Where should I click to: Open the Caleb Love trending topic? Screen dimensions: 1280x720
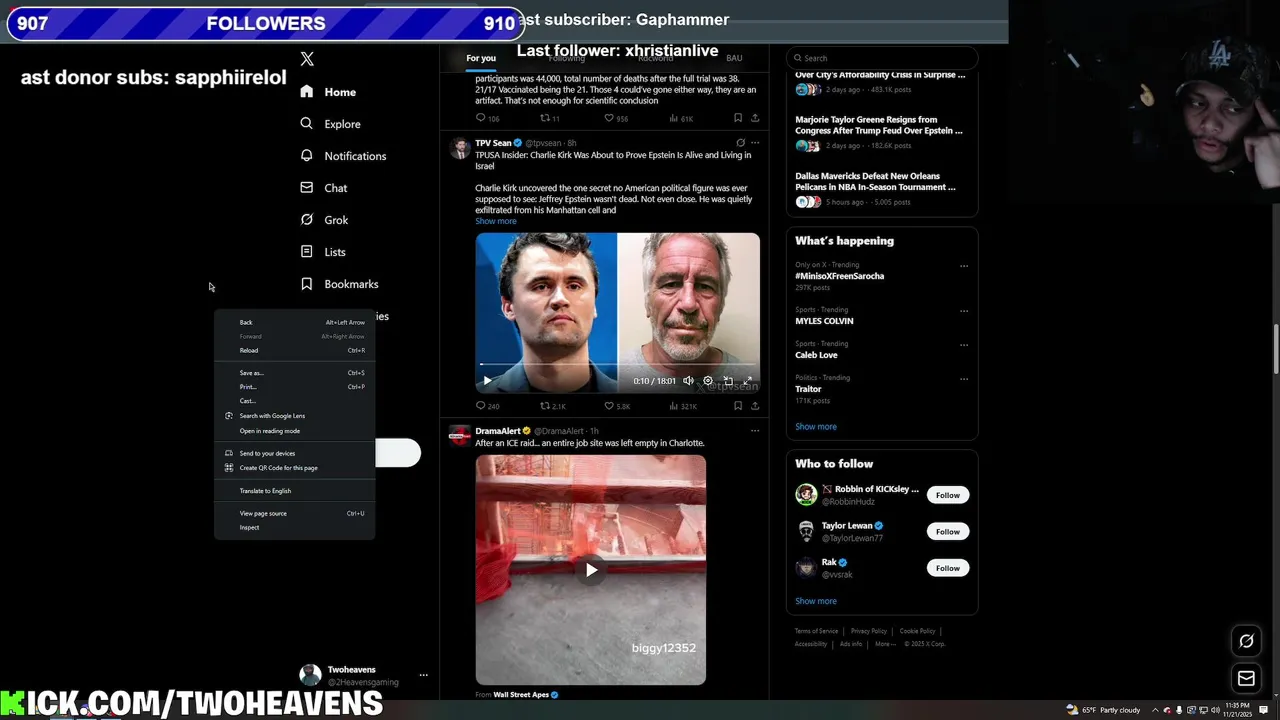(816, 355)
